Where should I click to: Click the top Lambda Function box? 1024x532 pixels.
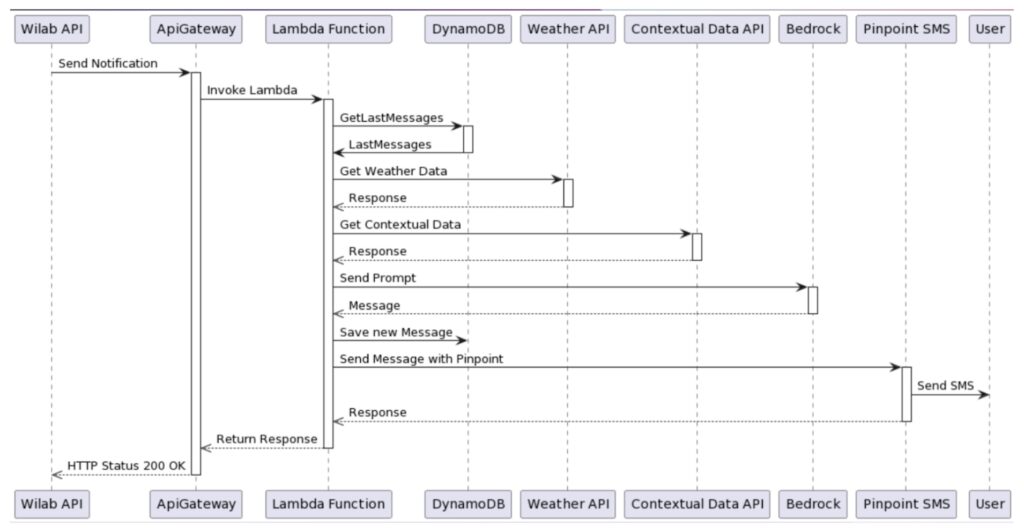328,29
